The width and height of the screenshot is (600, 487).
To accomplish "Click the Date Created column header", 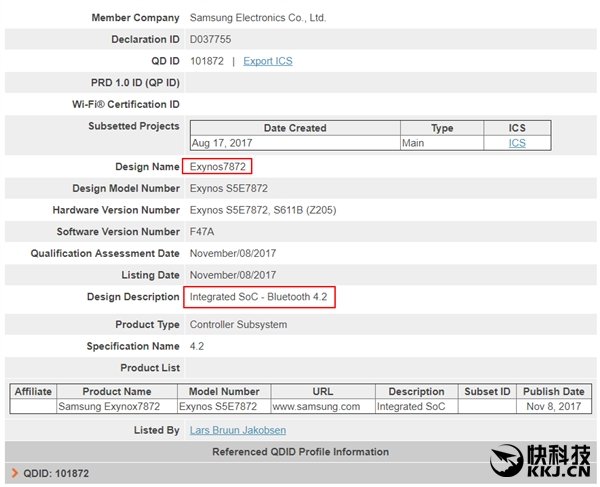I will click(x=295, y=128).
